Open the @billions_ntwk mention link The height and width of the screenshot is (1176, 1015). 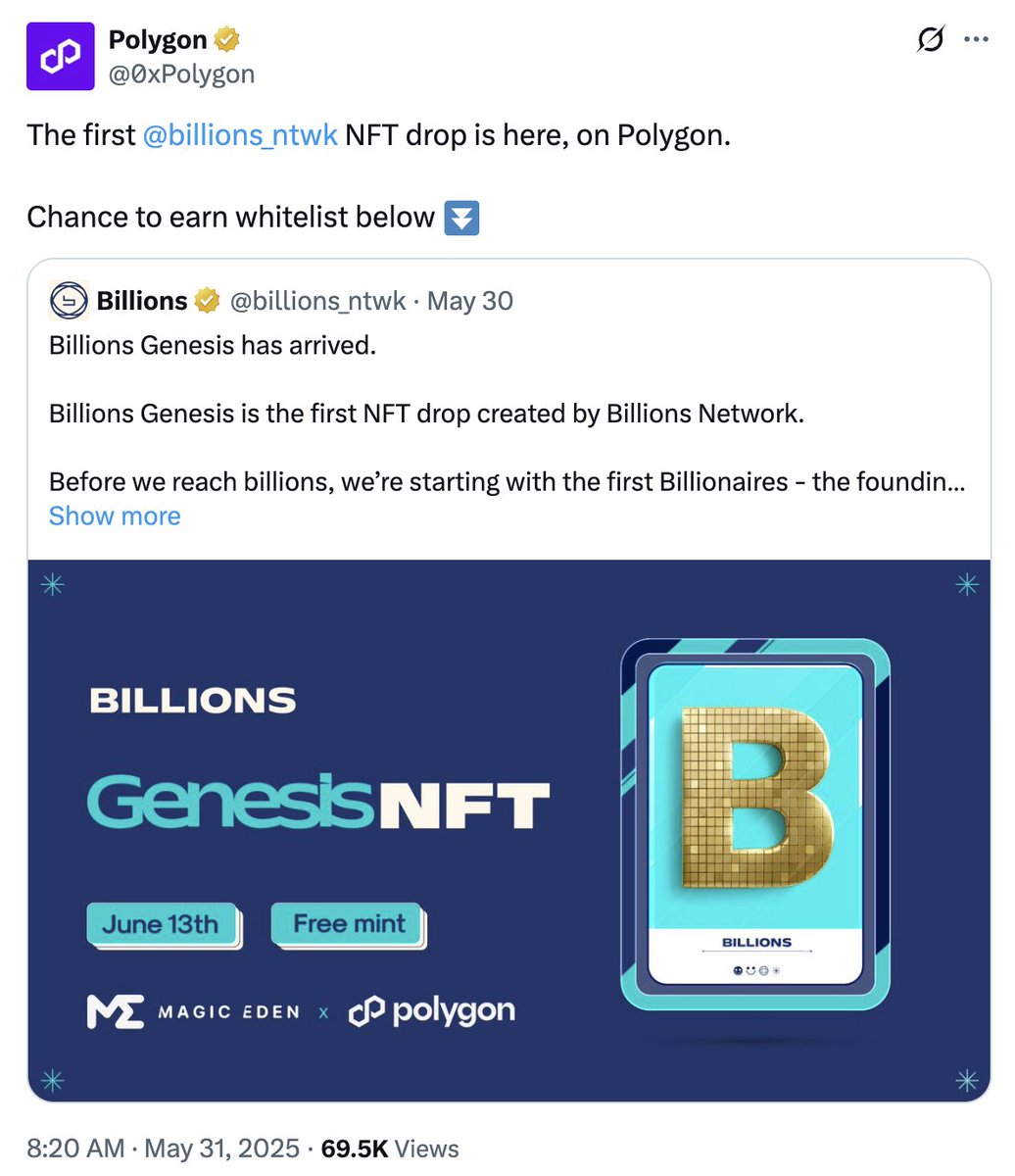point(240,134)
